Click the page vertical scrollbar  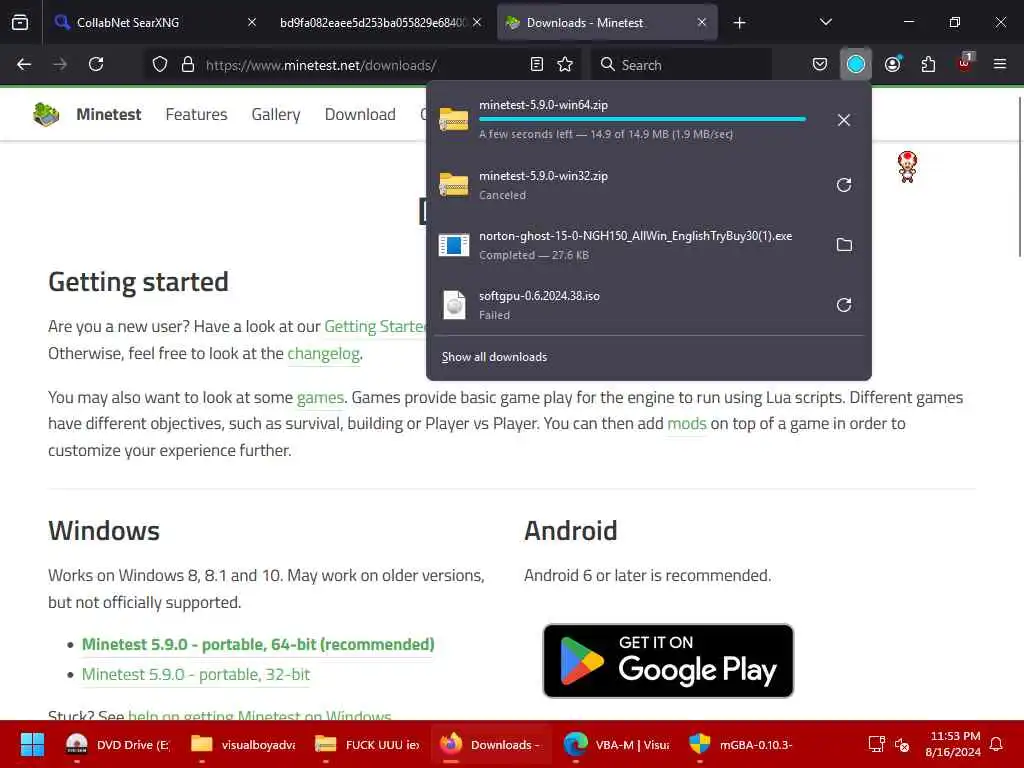coord(1019,176)
